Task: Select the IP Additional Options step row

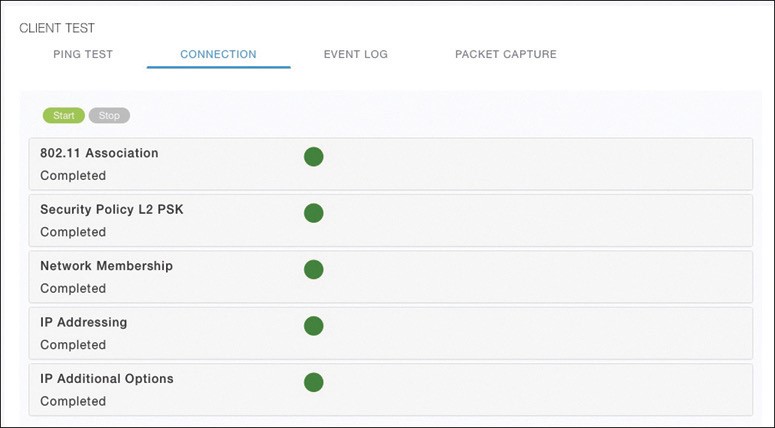Action: click(390, 389)
